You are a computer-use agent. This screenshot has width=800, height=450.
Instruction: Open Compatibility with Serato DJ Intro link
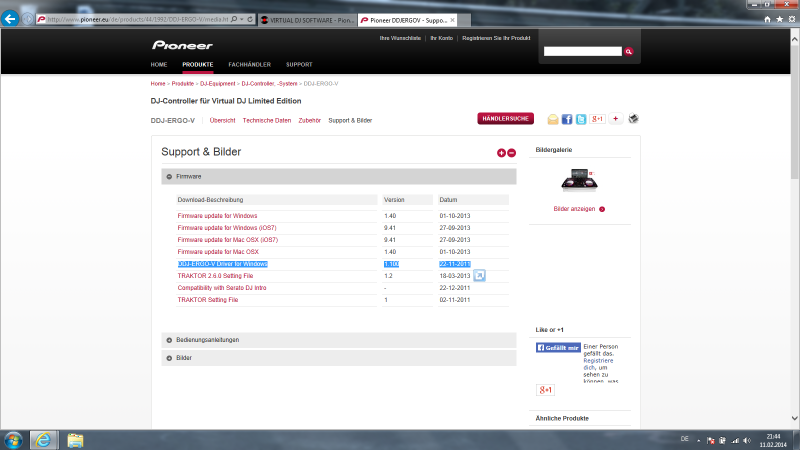[221, 288]
